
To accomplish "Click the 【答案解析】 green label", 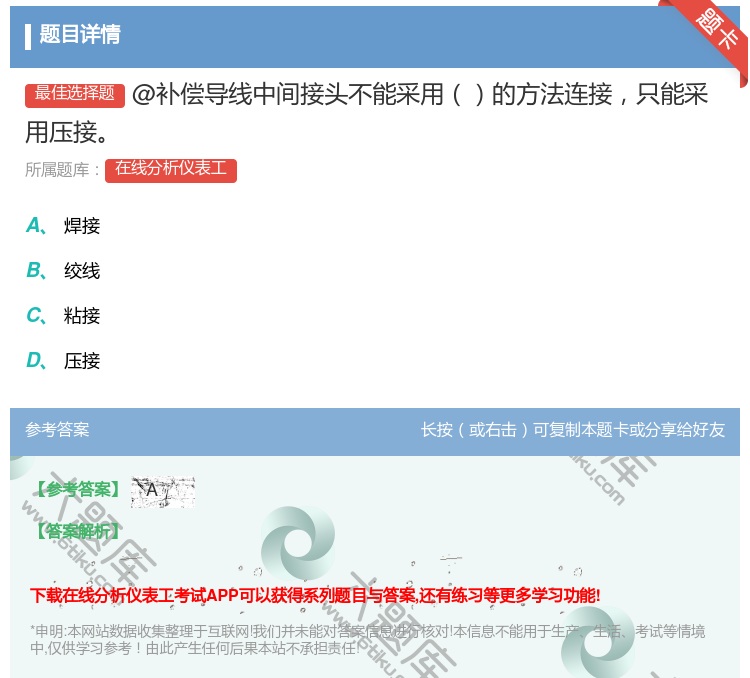I will [x=78, y=531].
